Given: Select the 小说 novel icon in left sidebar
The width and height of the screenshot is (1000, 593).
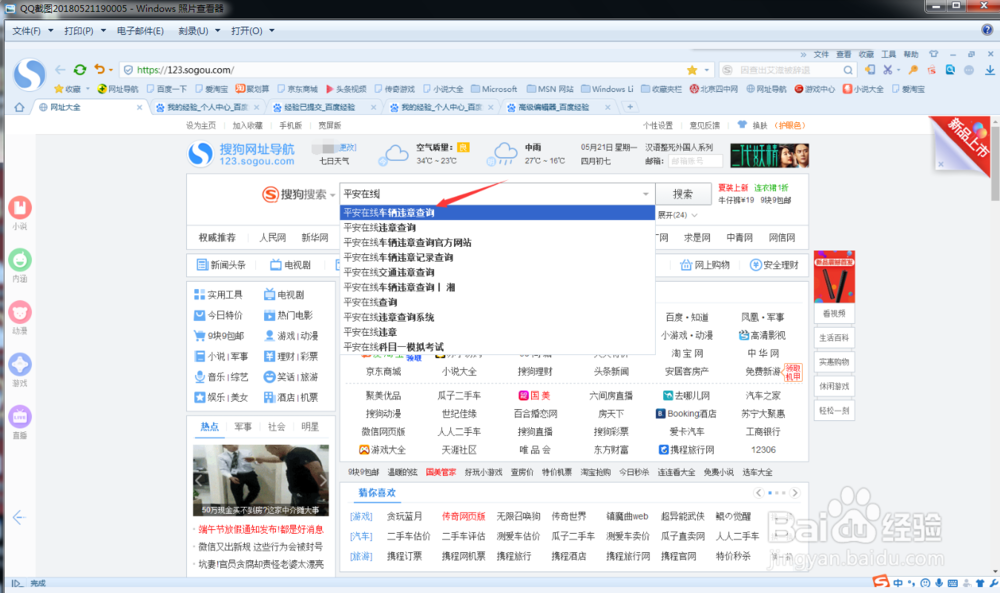Looking at the screenshot, I should point(20,208).
